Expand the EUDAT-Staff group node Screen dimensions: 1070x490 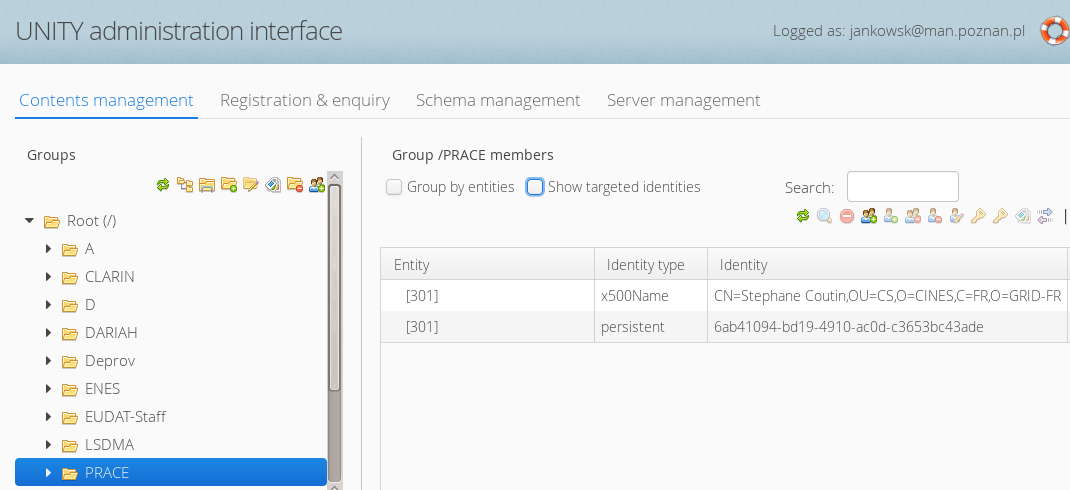(x=48, y=417)
